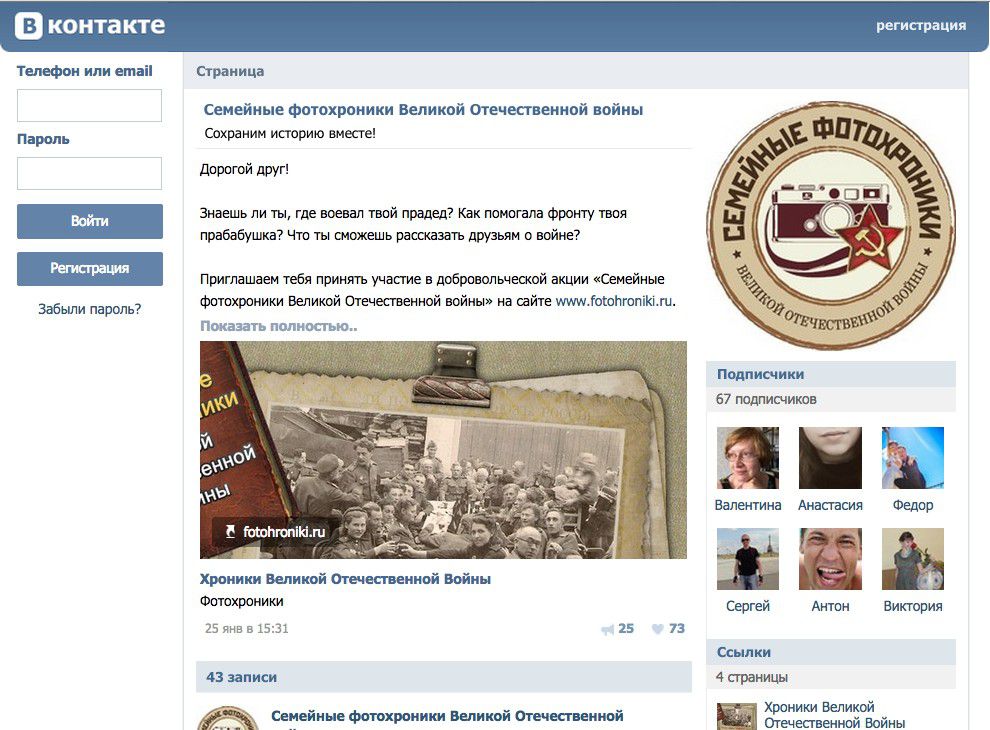
Task: Like the post via heart icon
Action: click(x=658, y=629)
